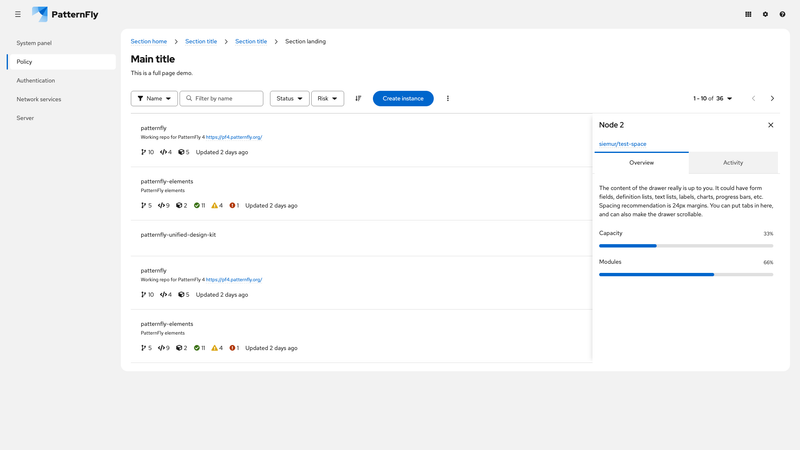The height and width of the screenshot is (450, 800).
Task: Click warning triangle in last patternfly-elements row
Action: (x=214, y=348)
